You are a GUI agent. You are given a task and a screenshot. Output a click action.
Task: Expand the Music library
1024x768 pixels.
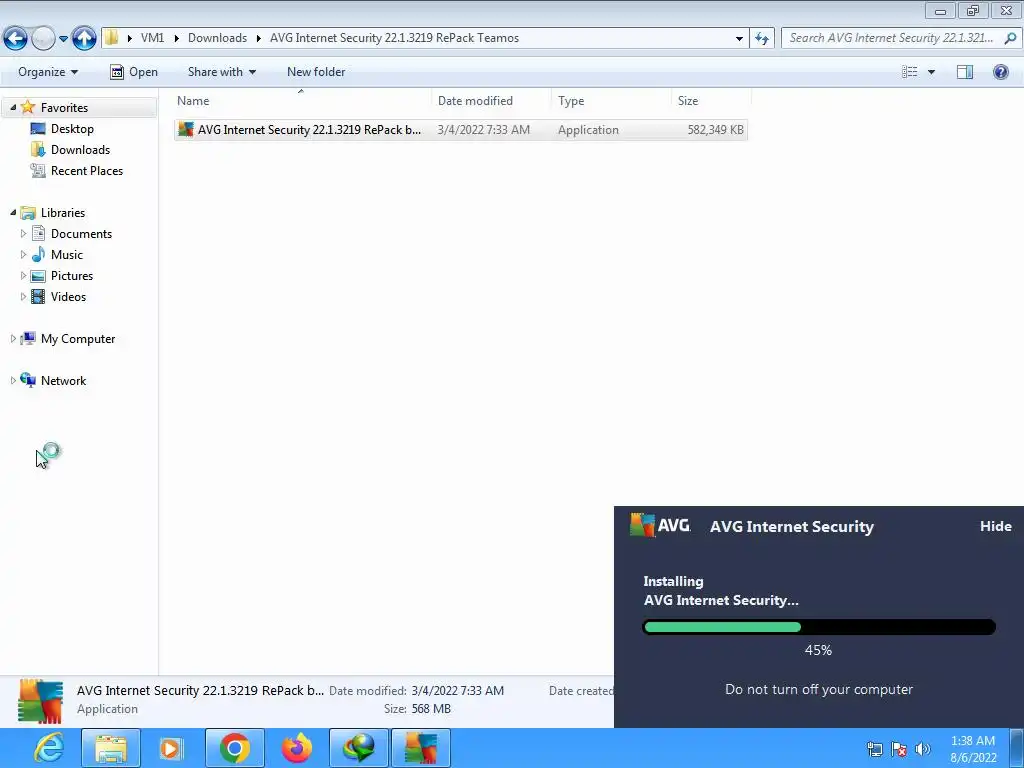[x=24, y=254]
